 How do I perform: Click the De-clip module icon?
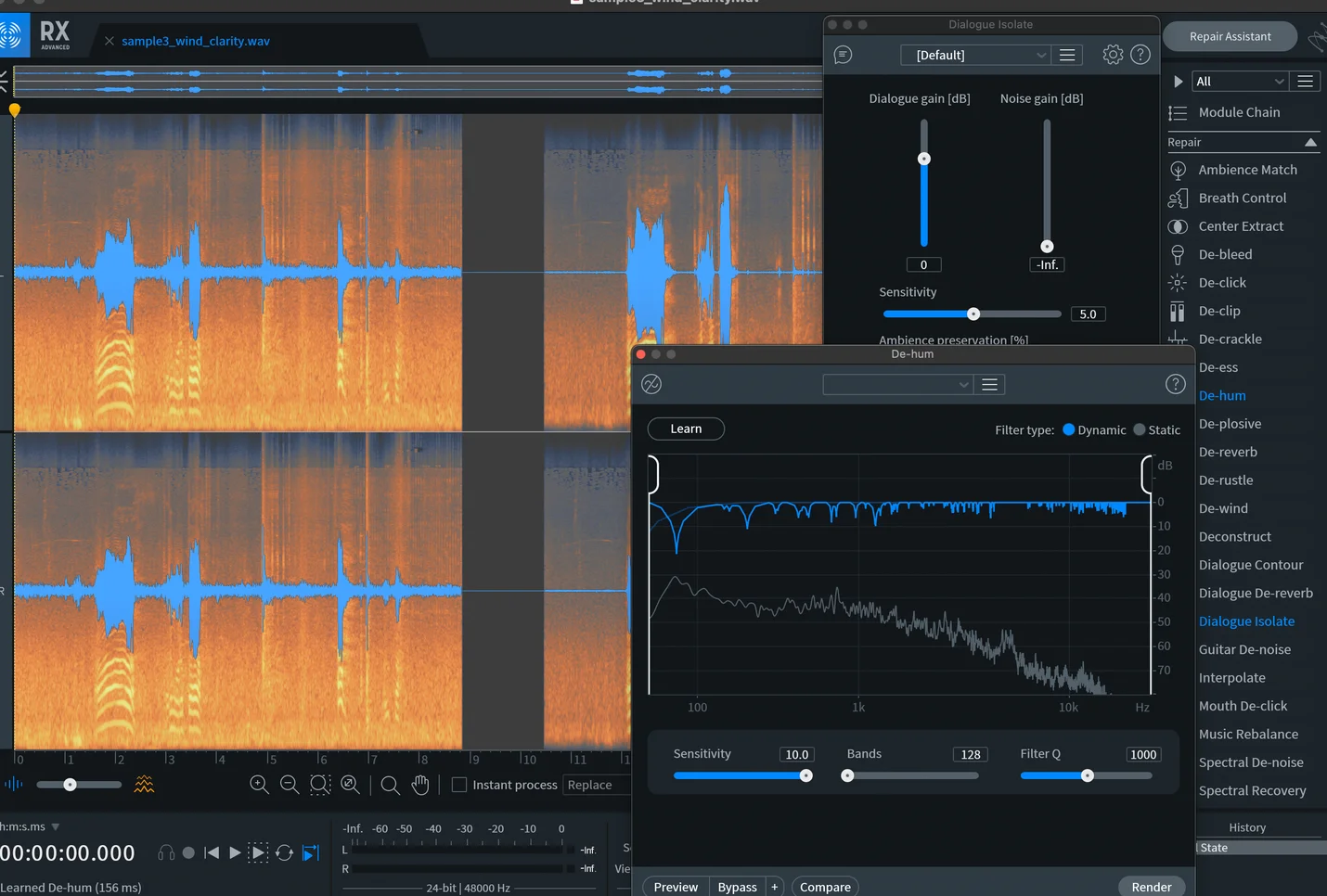click(x=1177, y=311)
